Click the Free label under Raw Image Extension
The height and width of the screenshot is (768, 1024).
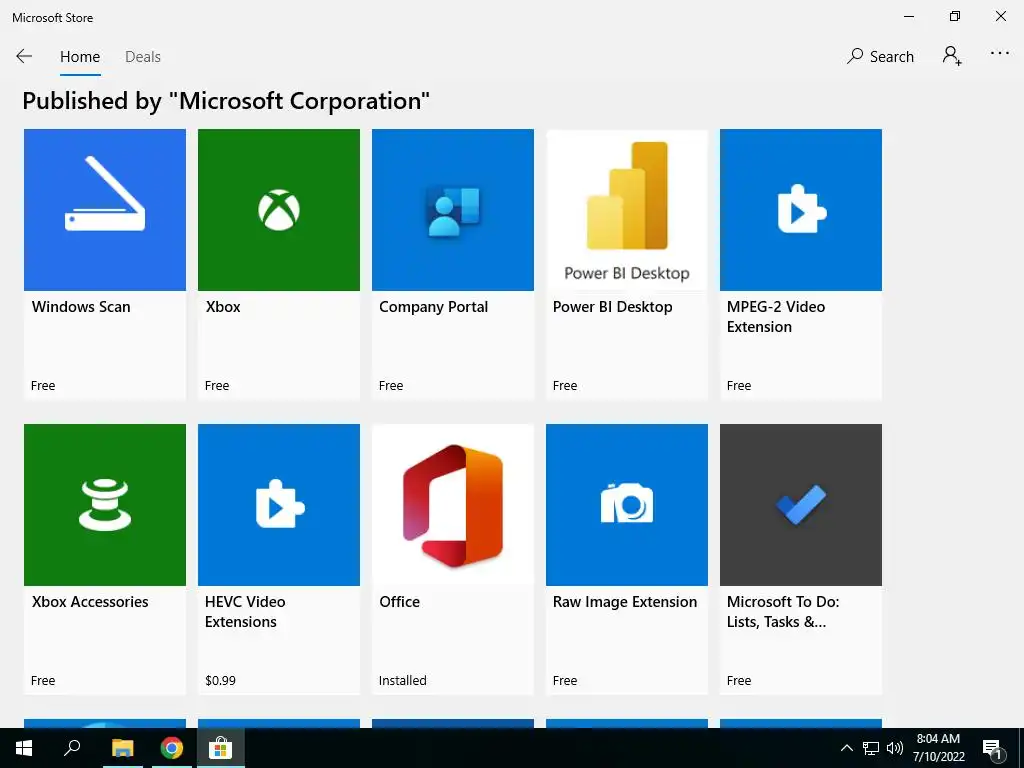[x=565, y=680]
